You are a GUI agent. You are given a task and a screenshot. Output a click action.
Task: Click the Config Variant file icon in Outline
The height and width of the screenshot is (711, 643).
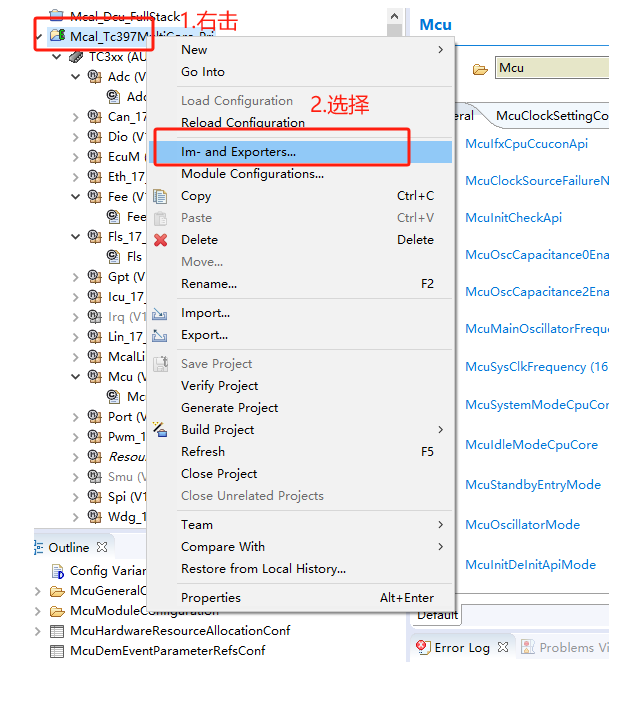click(x=57, y=571)
